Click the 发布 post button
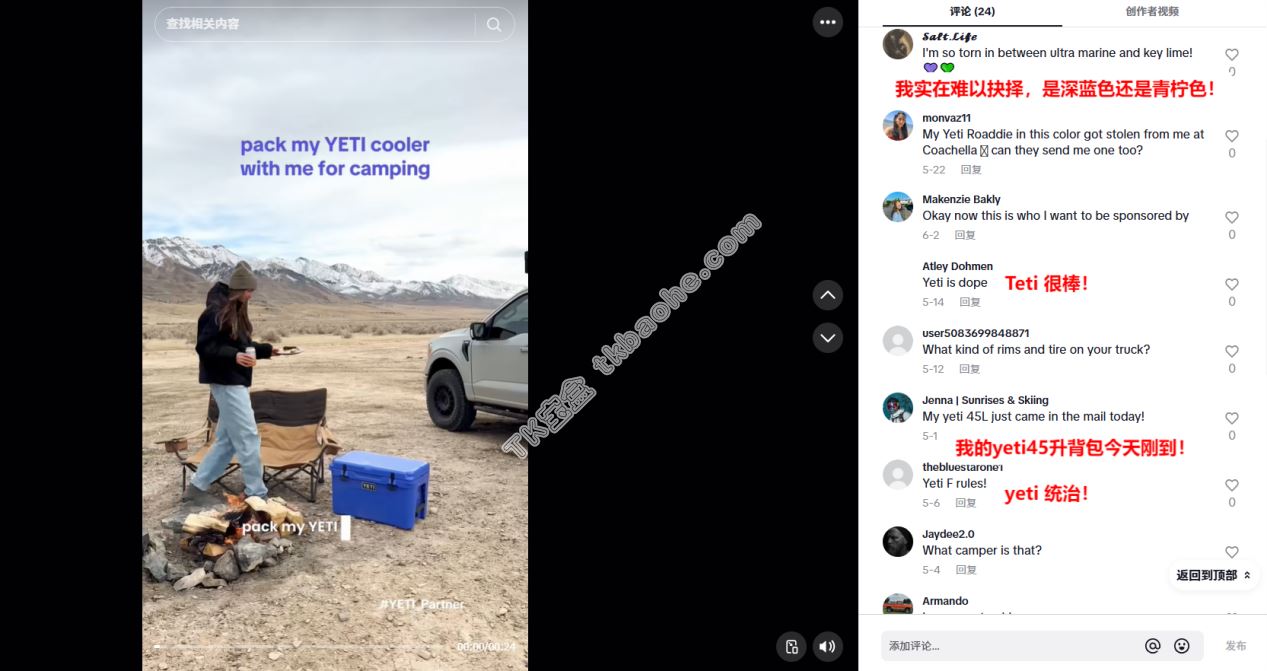Screen dimensions: 1267x671 point(1236,646)
